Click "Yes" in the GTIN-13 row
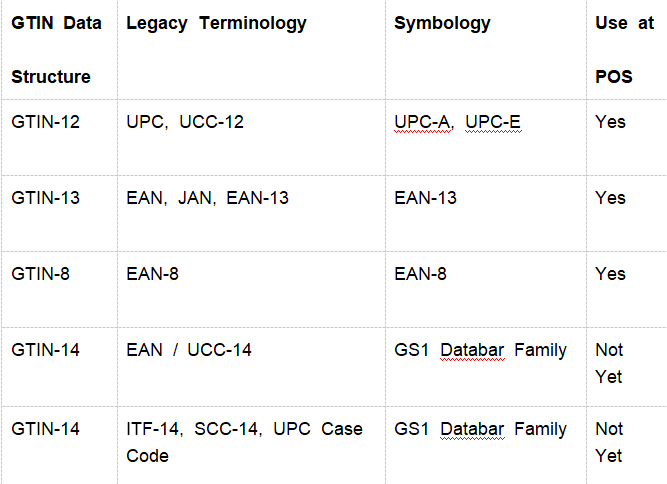This screenshot has width=667, height=484. coord(610,198)
